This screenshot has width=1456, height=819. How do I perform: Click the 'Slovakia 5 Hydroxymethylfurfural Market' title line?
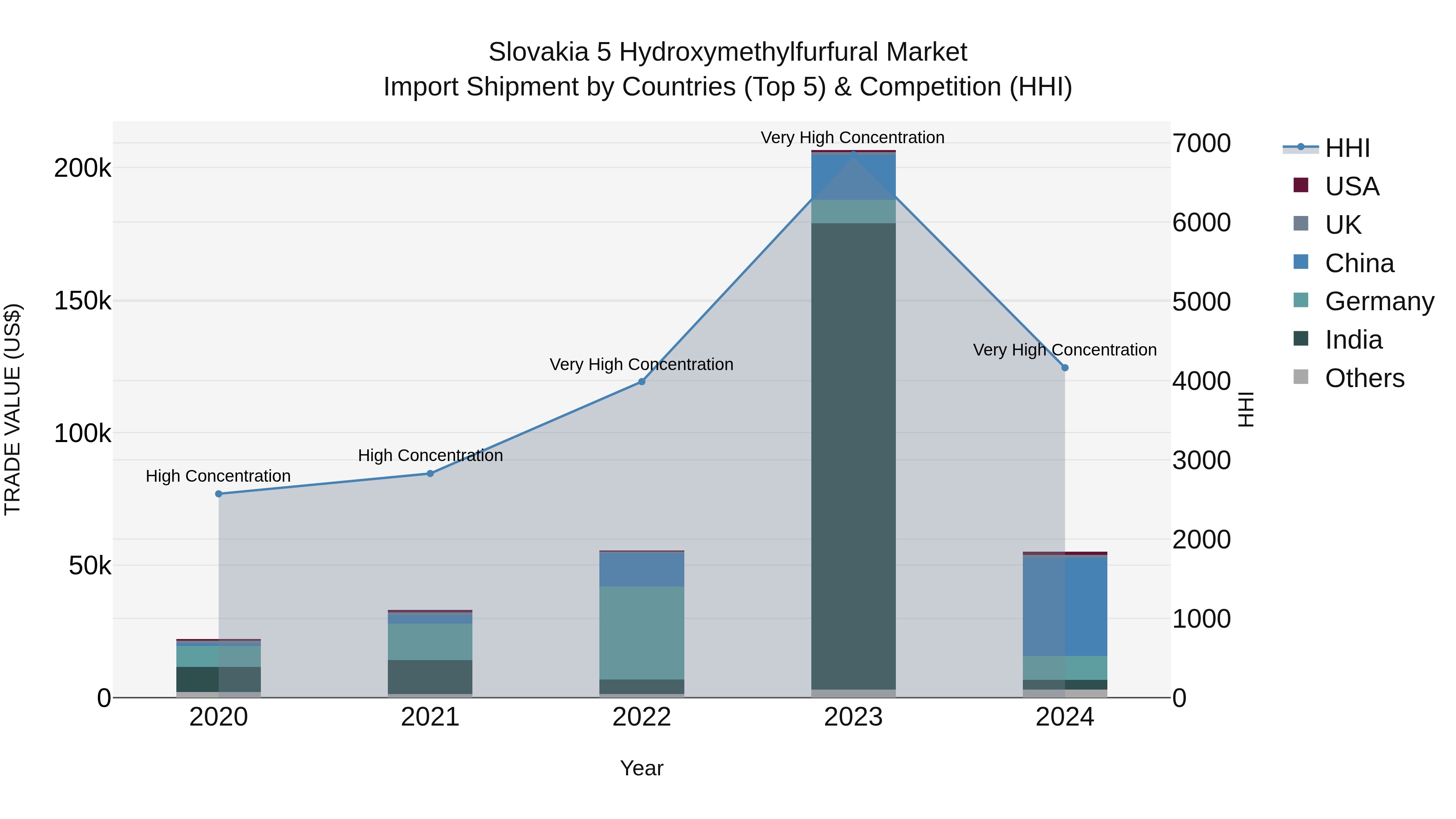pyautogui.click(x=728, y=52)
